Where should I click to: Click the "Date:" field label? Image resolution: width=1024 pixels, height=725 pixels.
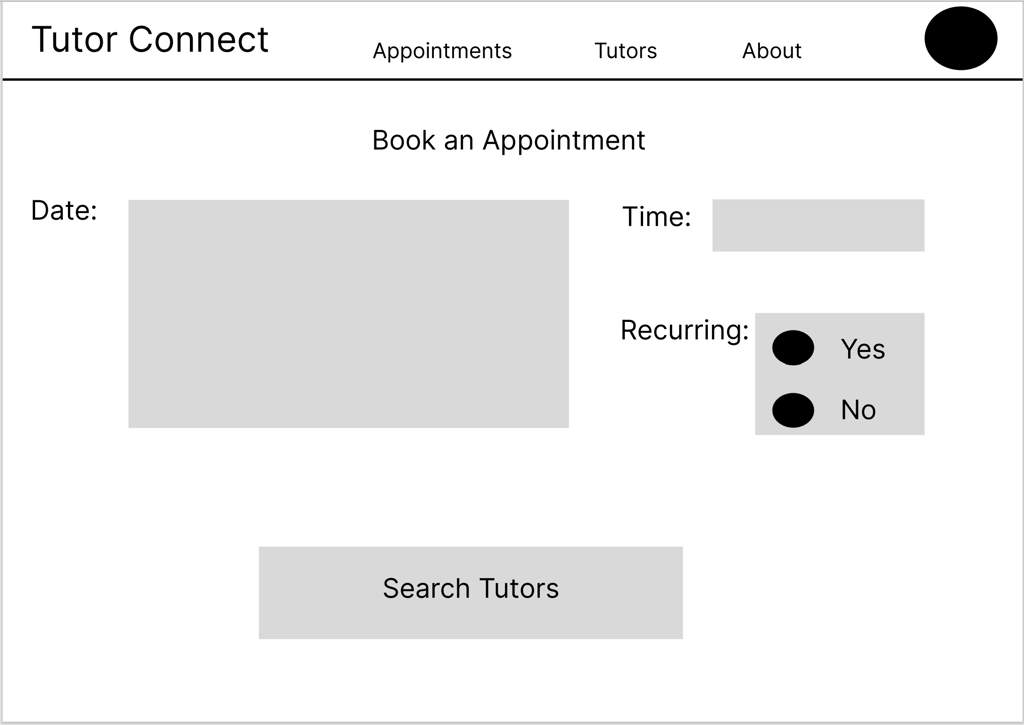[x=64, y=211]
